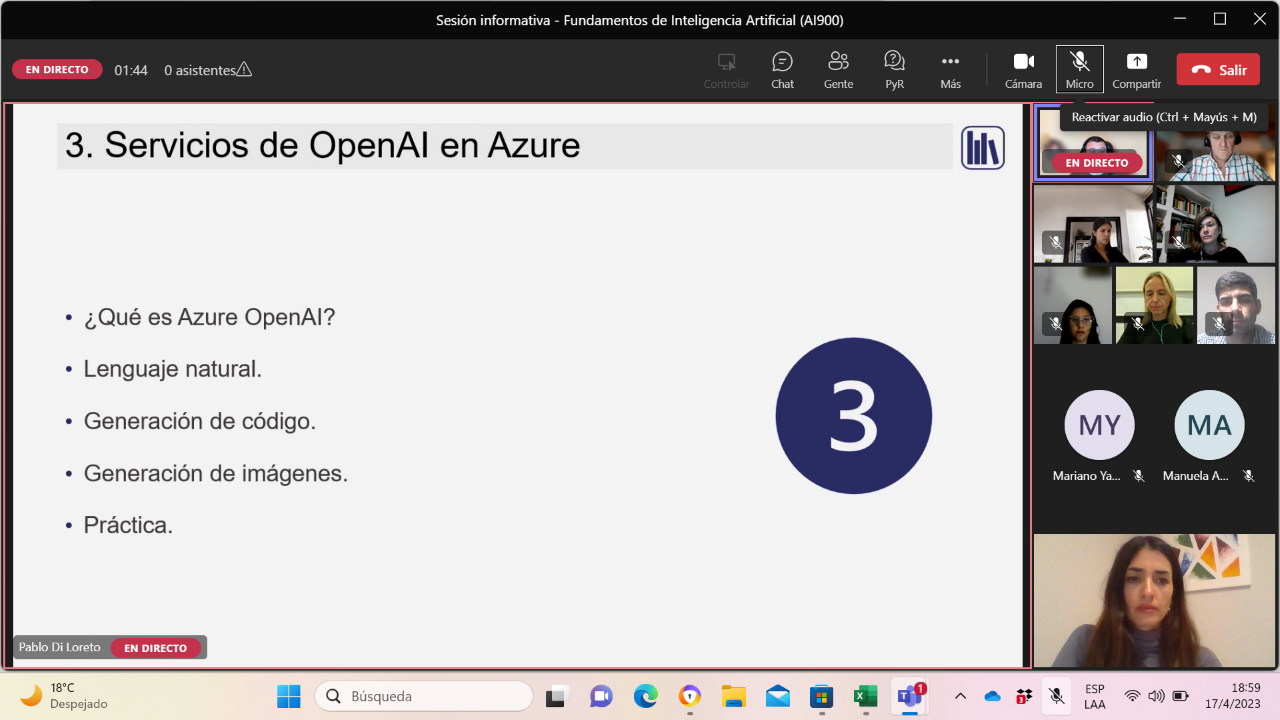Screen dimensions: 1280x720
Task: Open File Explorer from taskbar
Action: coord(734,696)
